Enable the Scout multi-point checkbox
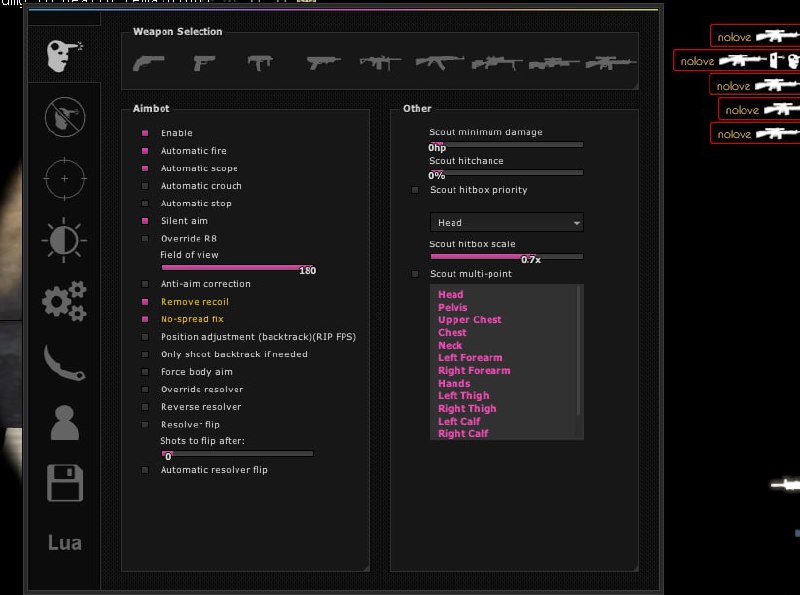 coord(416,274)
